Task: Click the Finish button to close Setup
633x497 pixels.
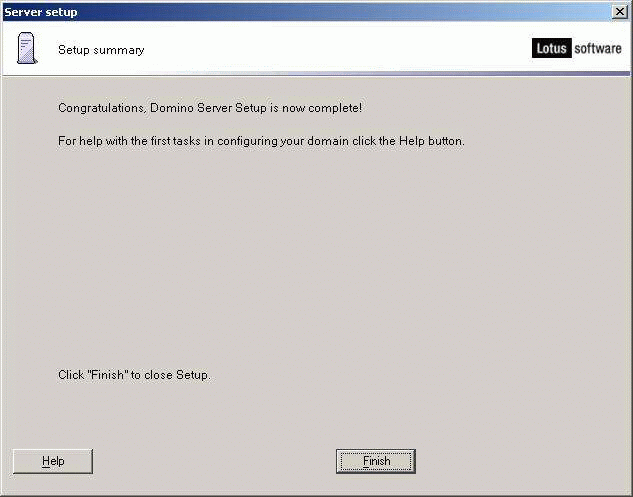Action: click(x=375, y=461)
